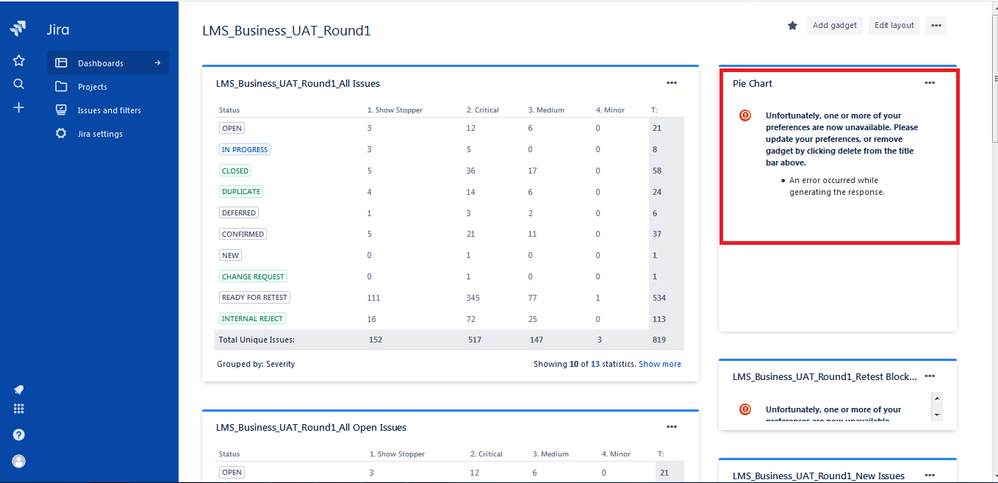The width and height of the screenshot is (998, 483).
Task: Expand the Dashboards arrow
Action: (157, 63)
